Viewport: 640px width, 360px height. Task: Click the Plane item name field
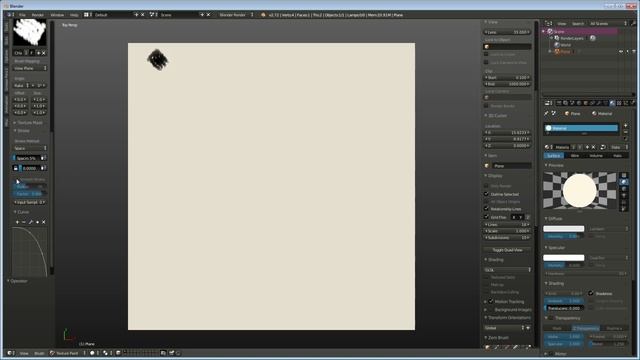(511, 166)
